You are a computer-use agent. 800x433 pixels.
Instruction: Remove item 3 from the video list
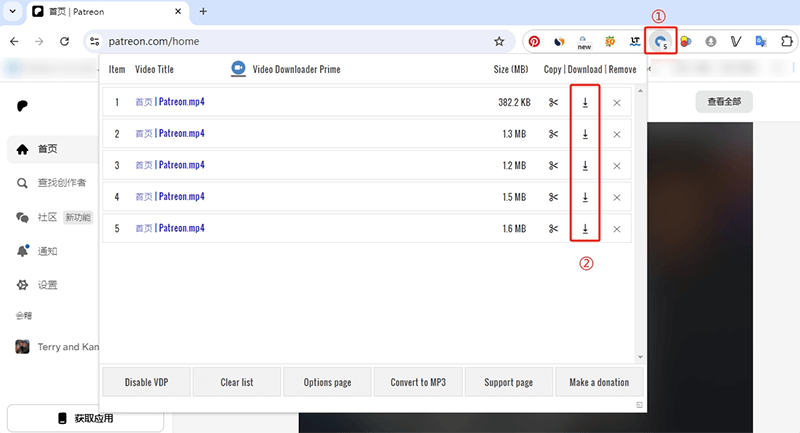point(617,166)
